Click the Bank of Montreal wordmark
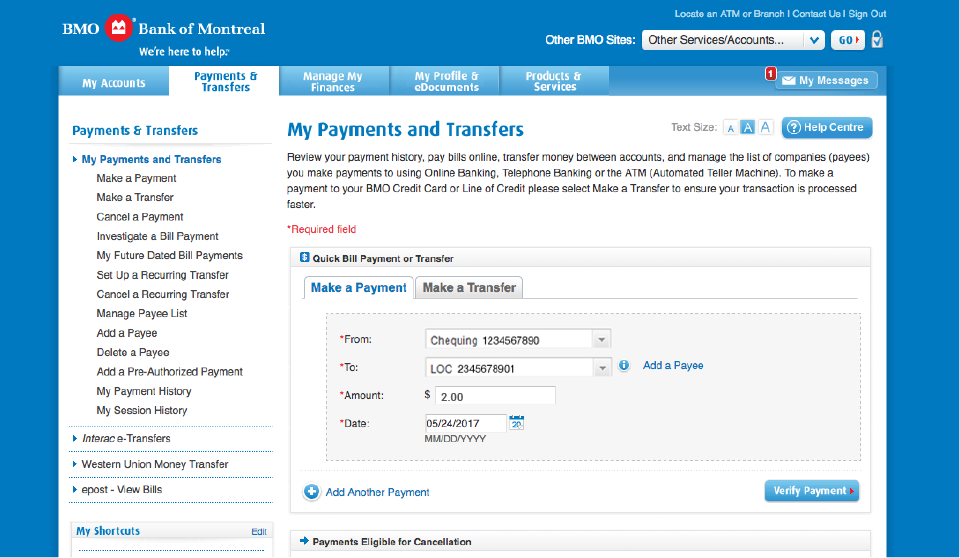Image resolution: width=960 pixels, height=558 pixels. (201, 29)
